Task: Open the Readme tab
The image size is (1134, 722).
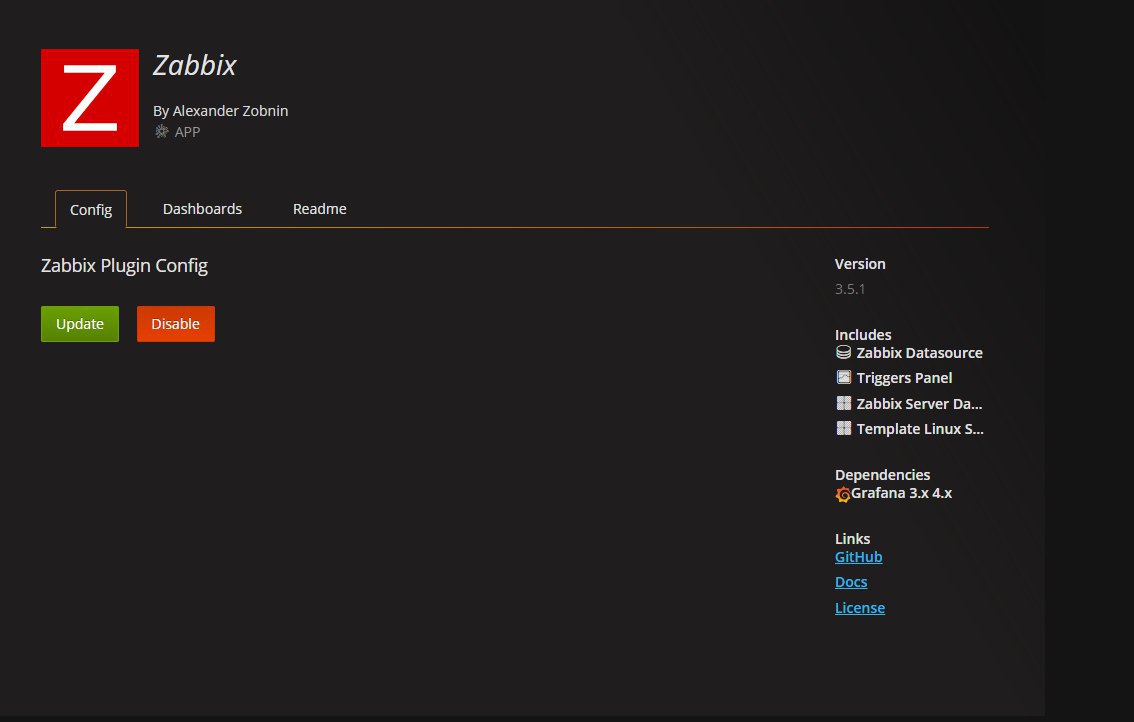Action: (x=320, y=208)
